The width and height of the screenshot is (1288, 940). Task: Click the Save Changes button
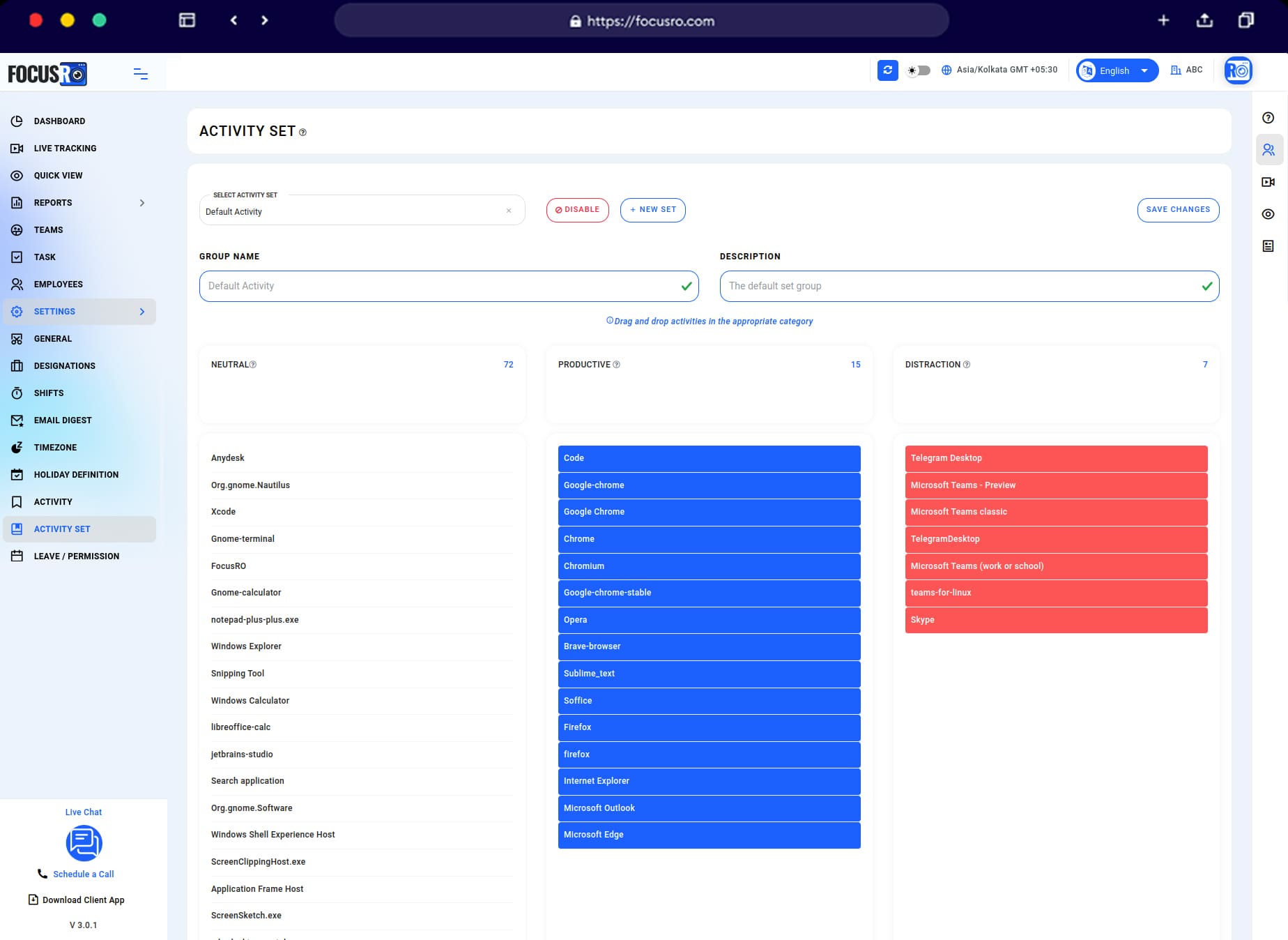[x=1178, y=209]
